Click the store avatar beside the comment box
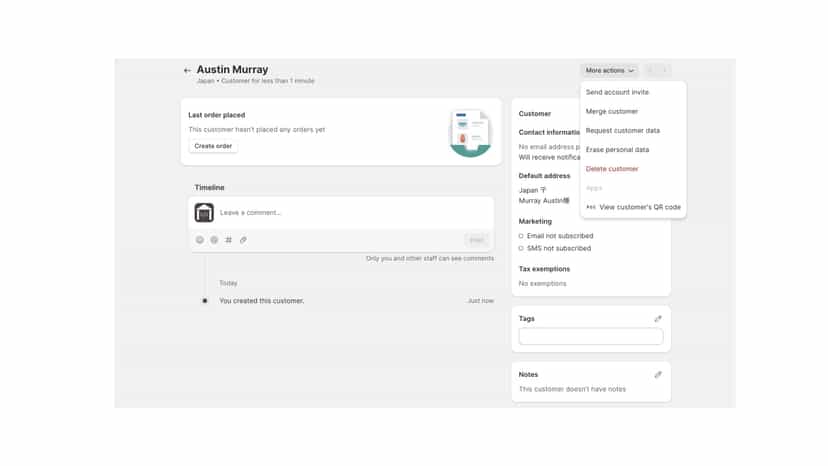 (x=204, y=212)
